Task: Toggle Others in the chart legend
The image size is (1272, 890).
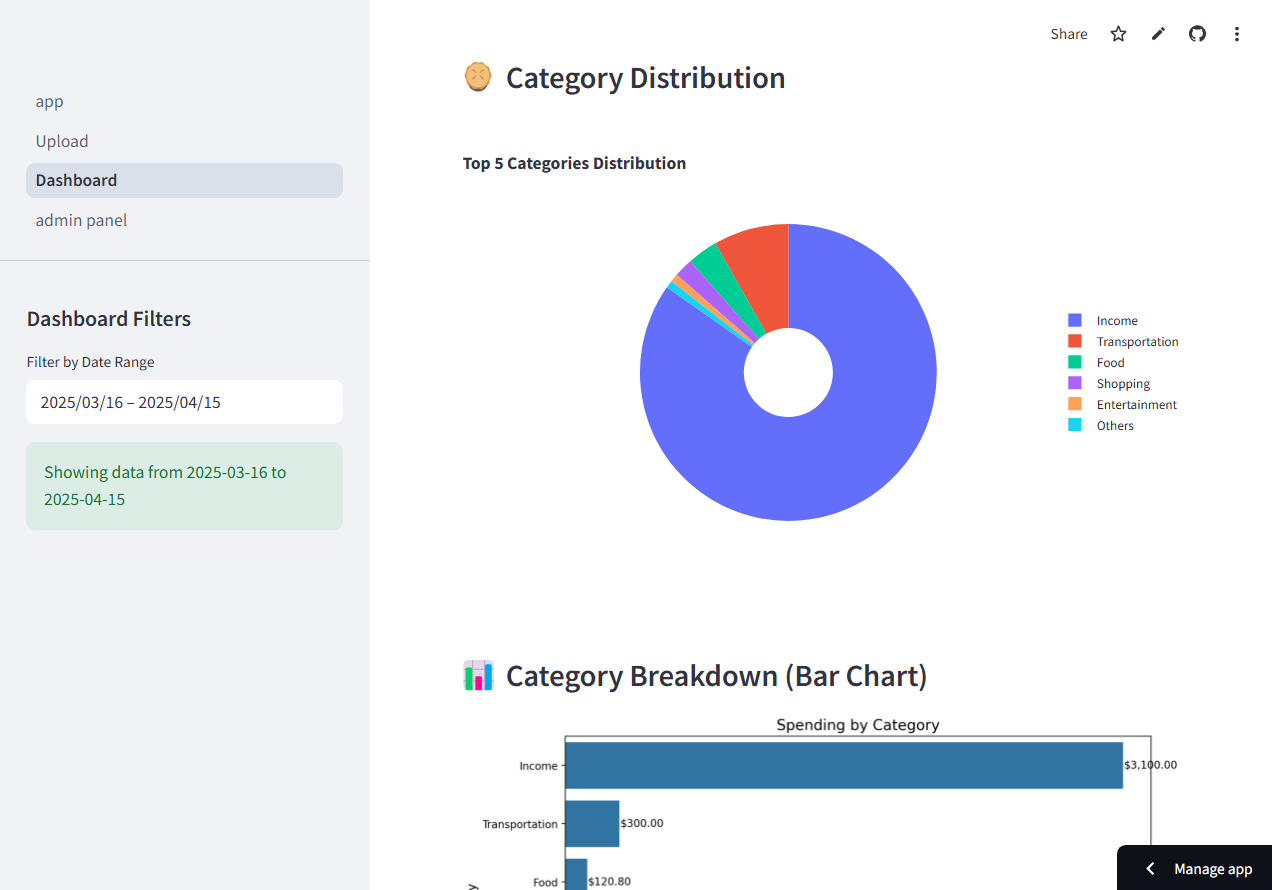Action: pos(1115,425)
